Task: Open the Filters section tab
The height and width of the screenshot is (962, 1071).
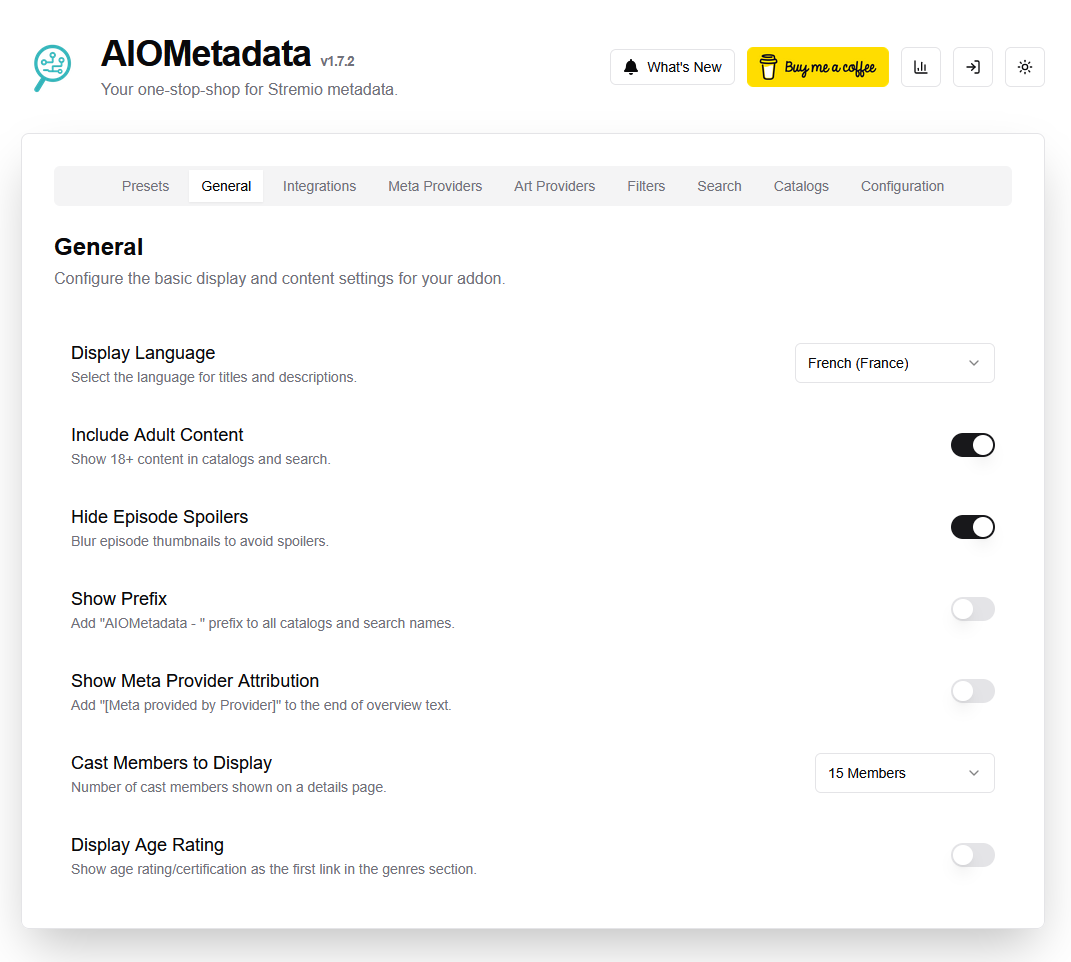Action: (646, 186)
